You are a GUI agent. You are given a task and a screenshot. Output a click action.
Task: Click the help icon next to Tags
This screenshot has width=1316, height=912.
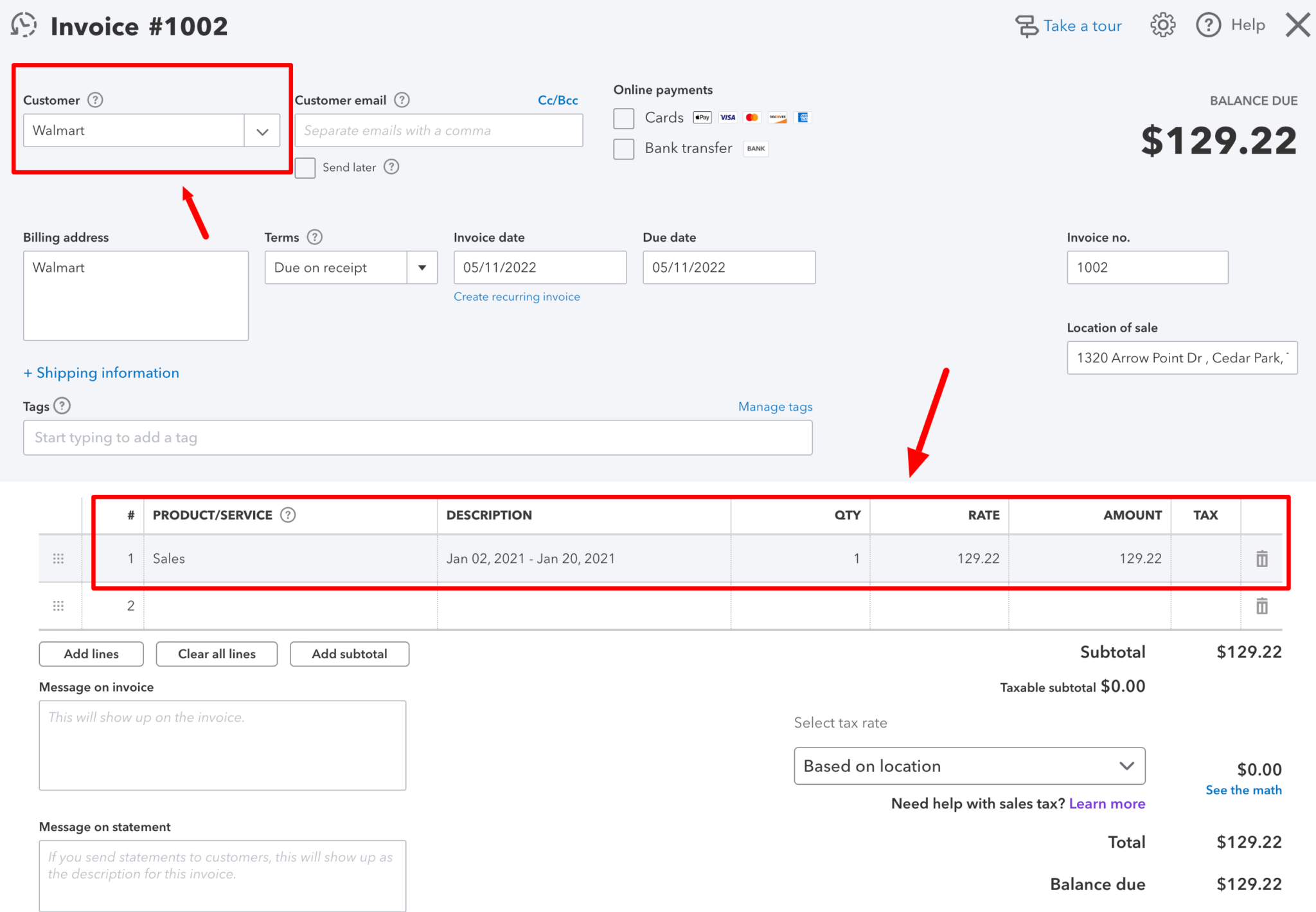pyautogui.click(x=62, y=406)
